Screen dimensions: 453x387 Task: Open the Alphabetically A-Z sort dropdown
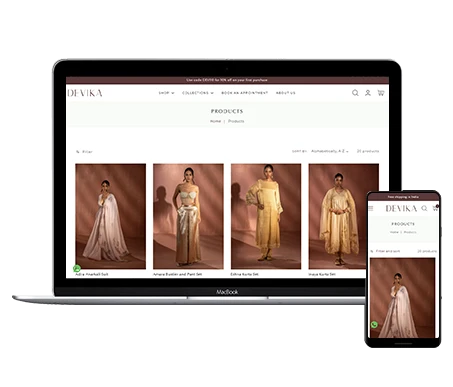click(330, 151)
